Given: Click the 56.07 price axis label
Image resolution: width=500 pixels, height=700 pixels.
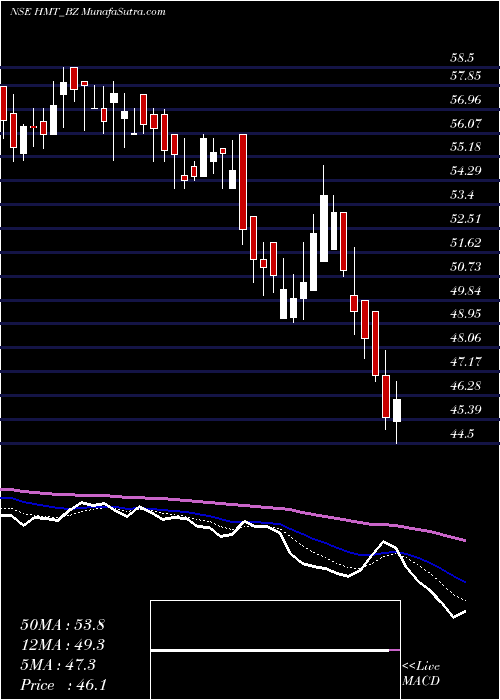Looking at the screenshot, I should tap(465, 123).
